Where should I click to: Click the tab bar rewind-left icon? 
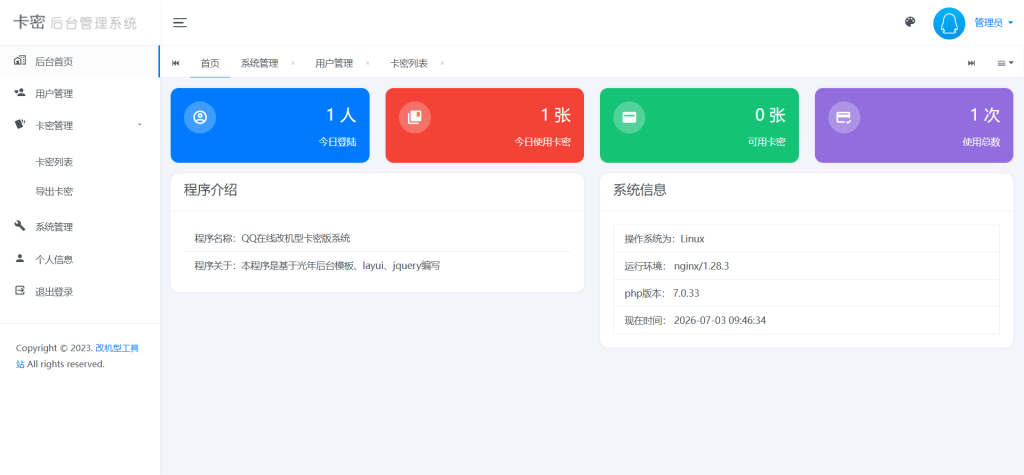(175, 63)
